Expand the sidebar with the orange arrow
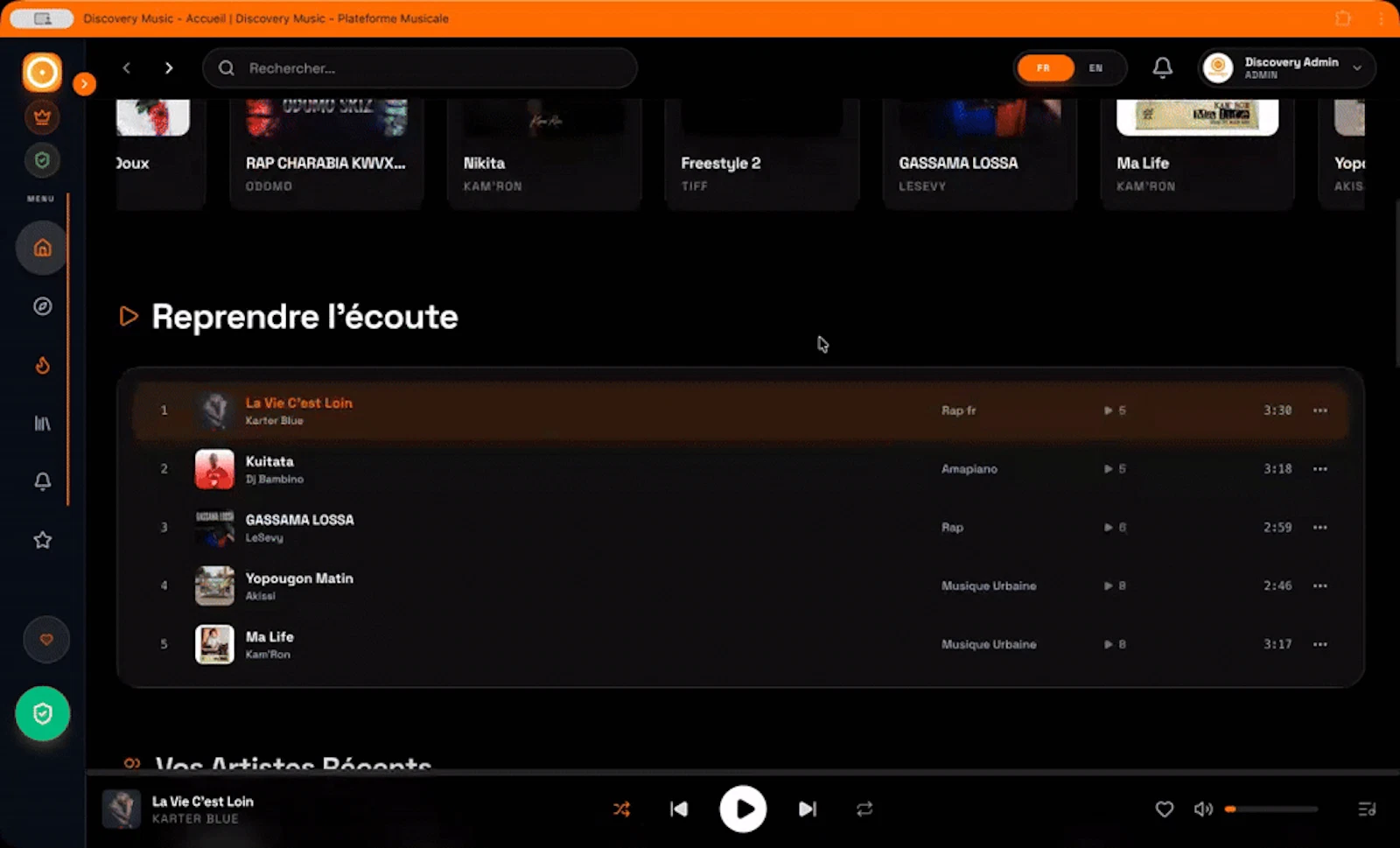This screenshot has height=848, width=1400. (84, 83)
